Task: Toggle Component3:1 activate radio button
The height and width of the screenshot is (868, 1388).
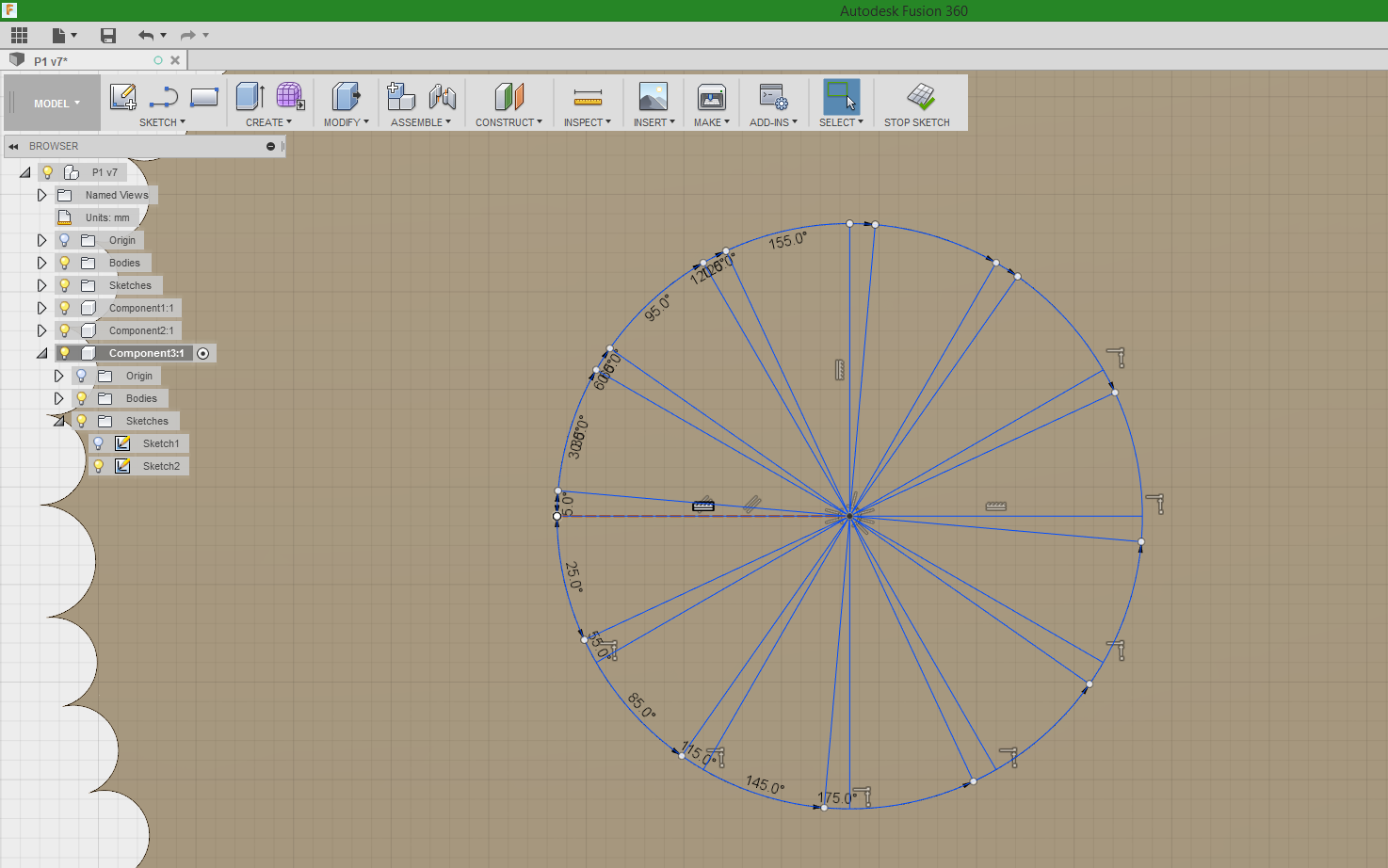Action: pos(202,353)
